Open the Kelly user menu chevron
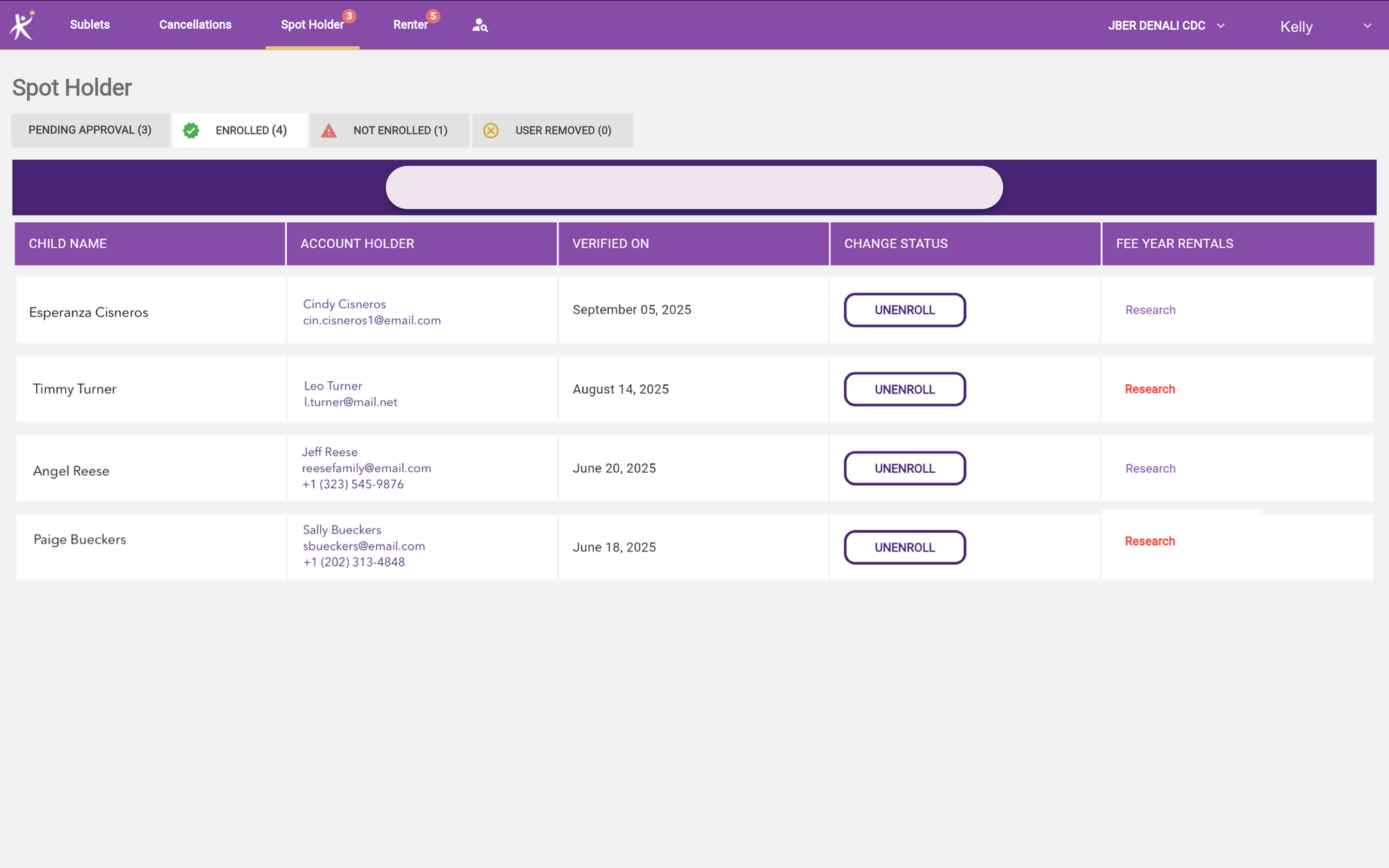Image resolution: width=1389 pixels, height=868 pixels. [x=1367, y=26]
